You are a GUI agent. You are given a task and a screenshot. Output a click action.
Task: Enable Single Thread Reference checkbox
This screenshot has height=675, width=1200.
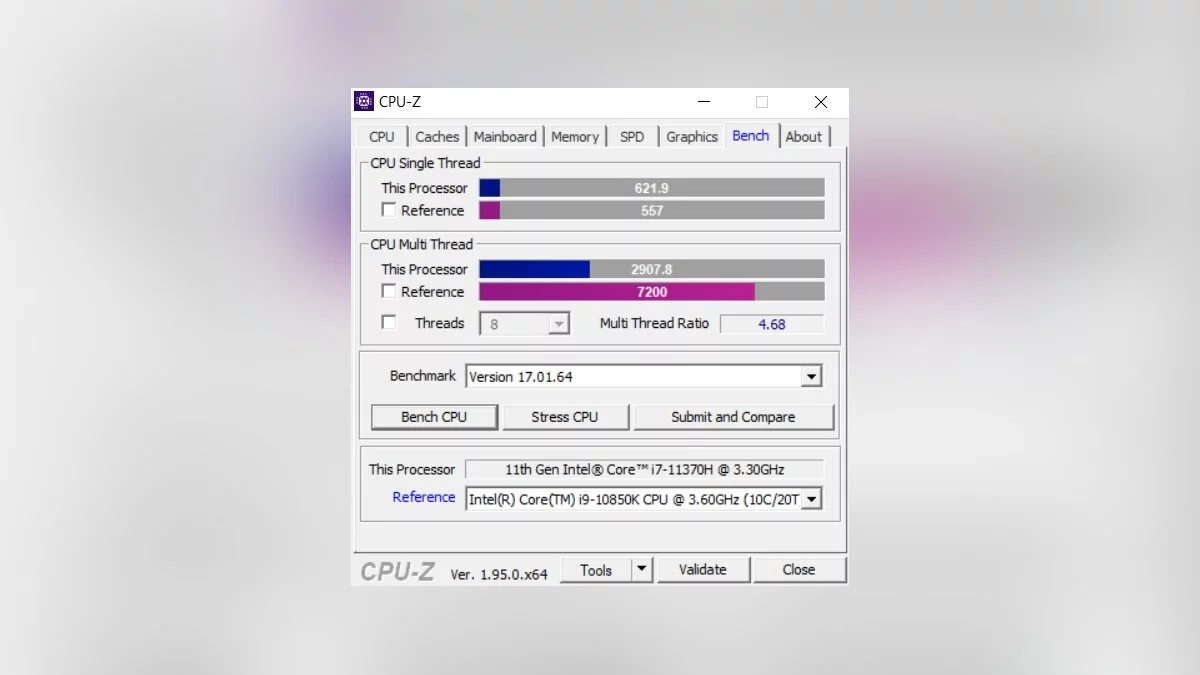389,210
